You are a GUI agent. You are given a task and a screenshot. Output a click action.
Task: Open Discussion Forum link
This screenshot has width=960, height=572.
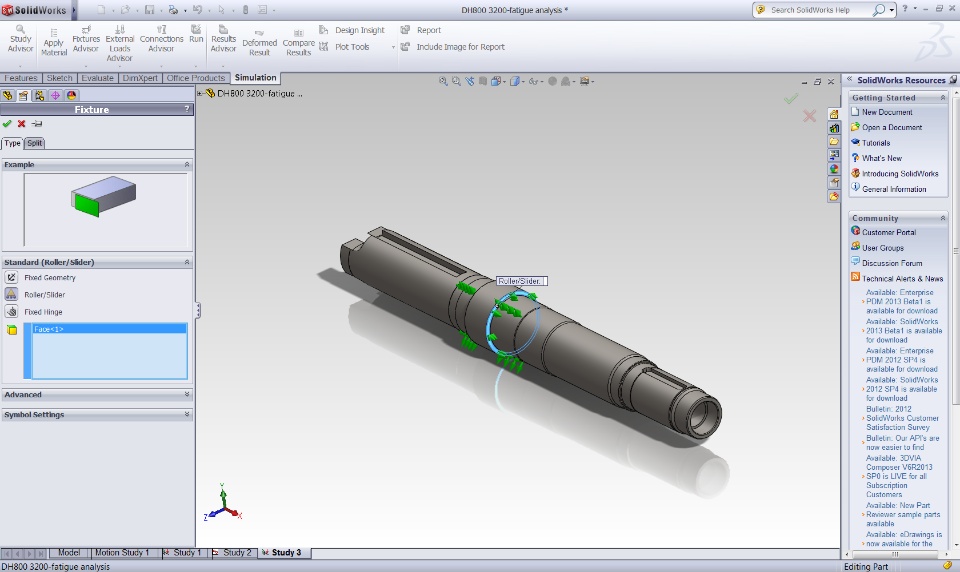click(x=892, y=263)
